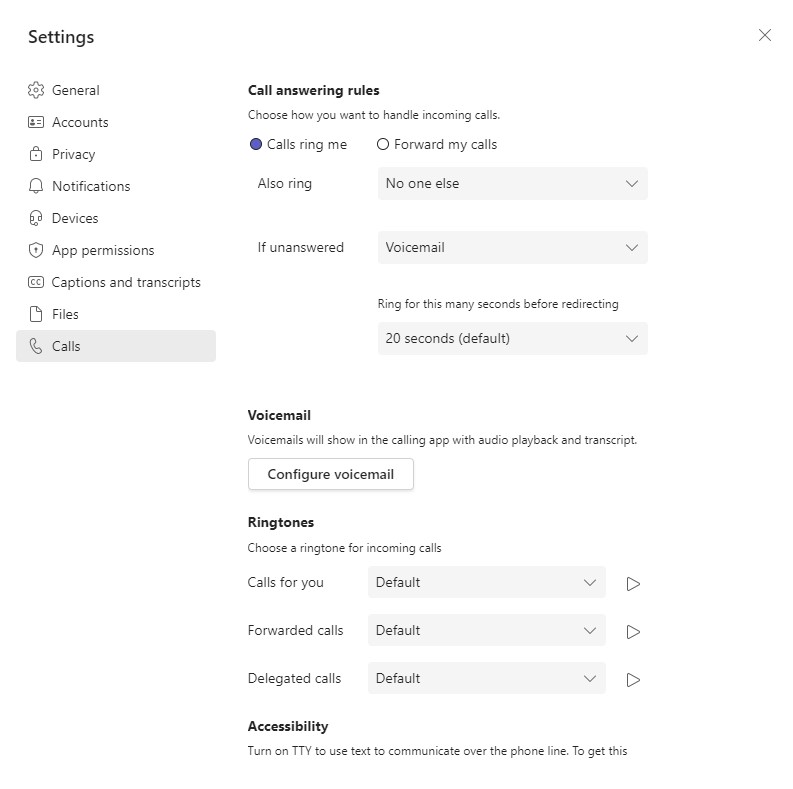Open the Also ring dropdown
Viewport: 793px width, 789px height.
(x=512, y=183)
